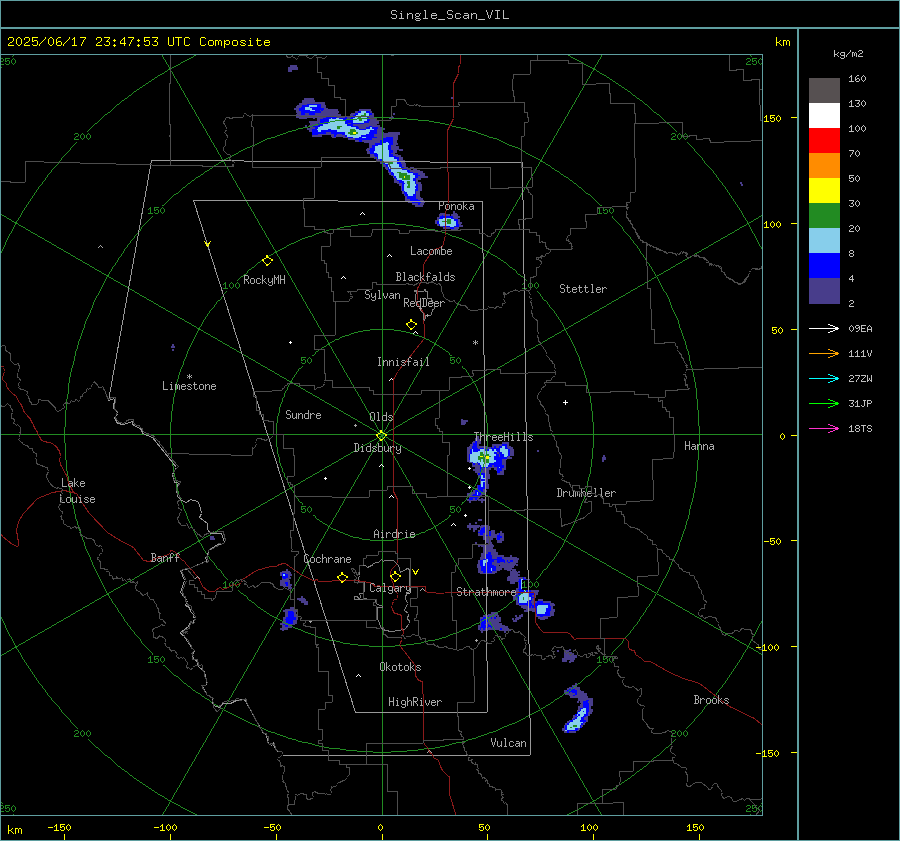The image size is (900, 841).
Task: Click the ThreeHills city label
Action: click(x=503, y=437)
